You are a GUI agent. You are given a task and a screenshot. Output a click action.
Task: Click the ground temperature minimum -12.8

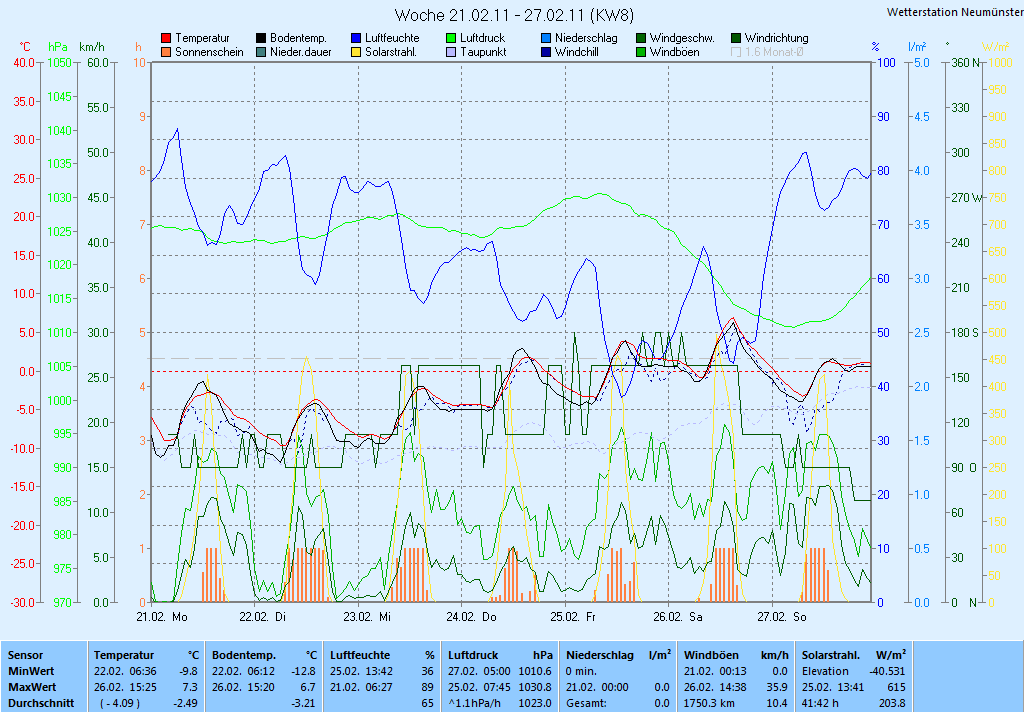[x=303, y=671]
